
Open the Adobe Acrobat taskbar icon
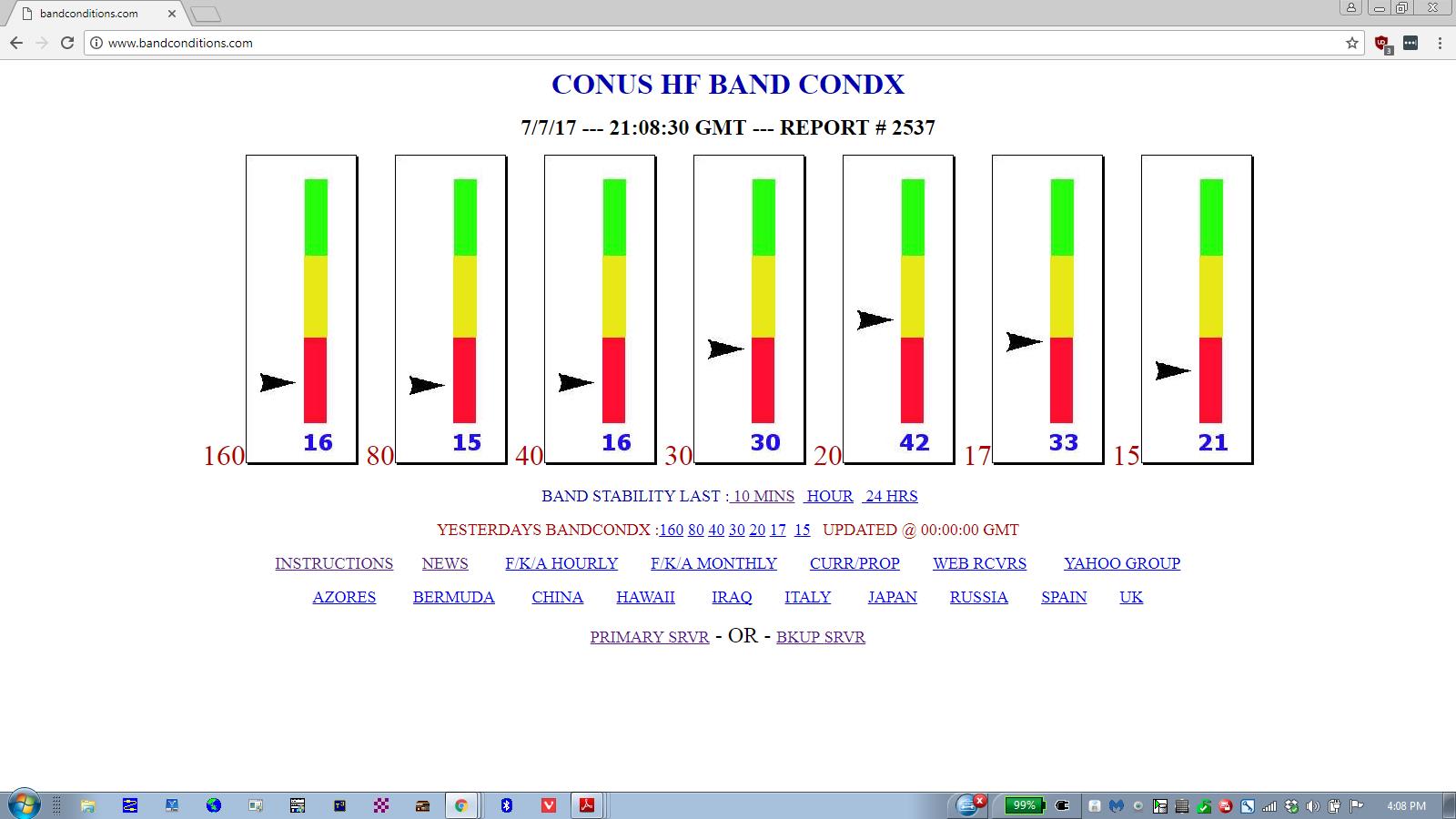[588, 805]
